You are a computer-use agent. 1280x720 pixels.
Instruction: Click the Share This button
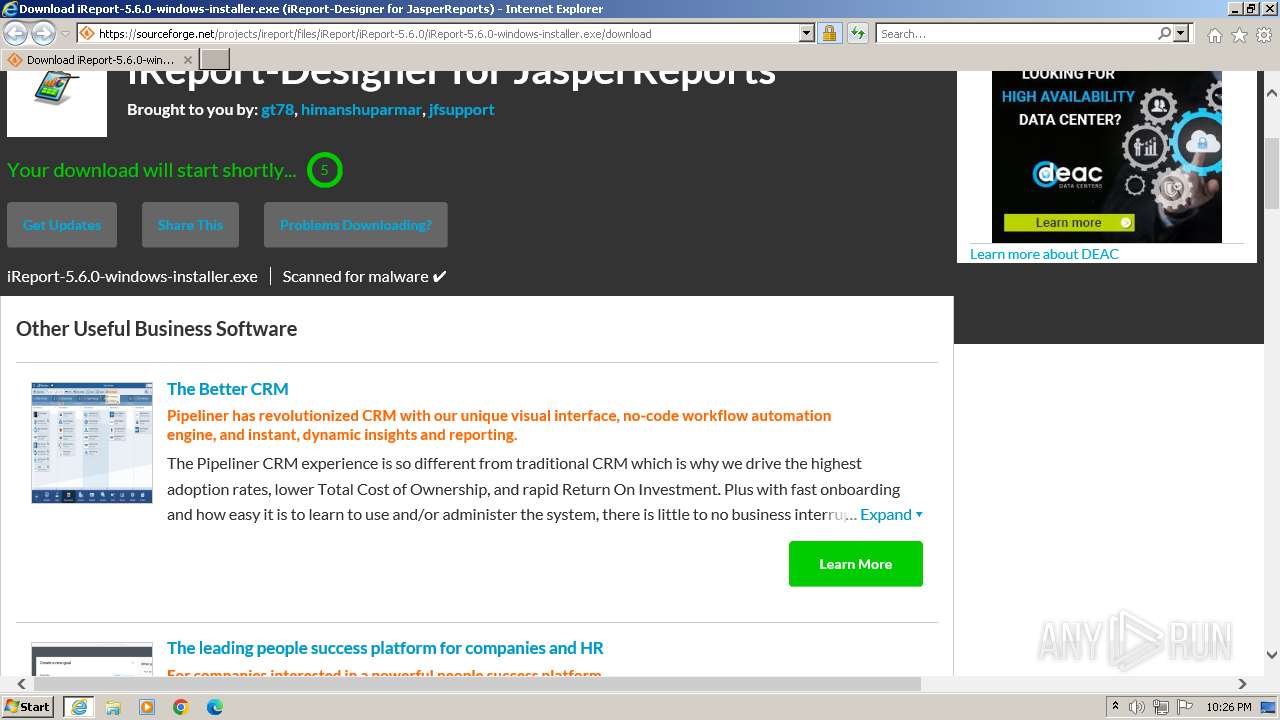[x=190, y=225]
